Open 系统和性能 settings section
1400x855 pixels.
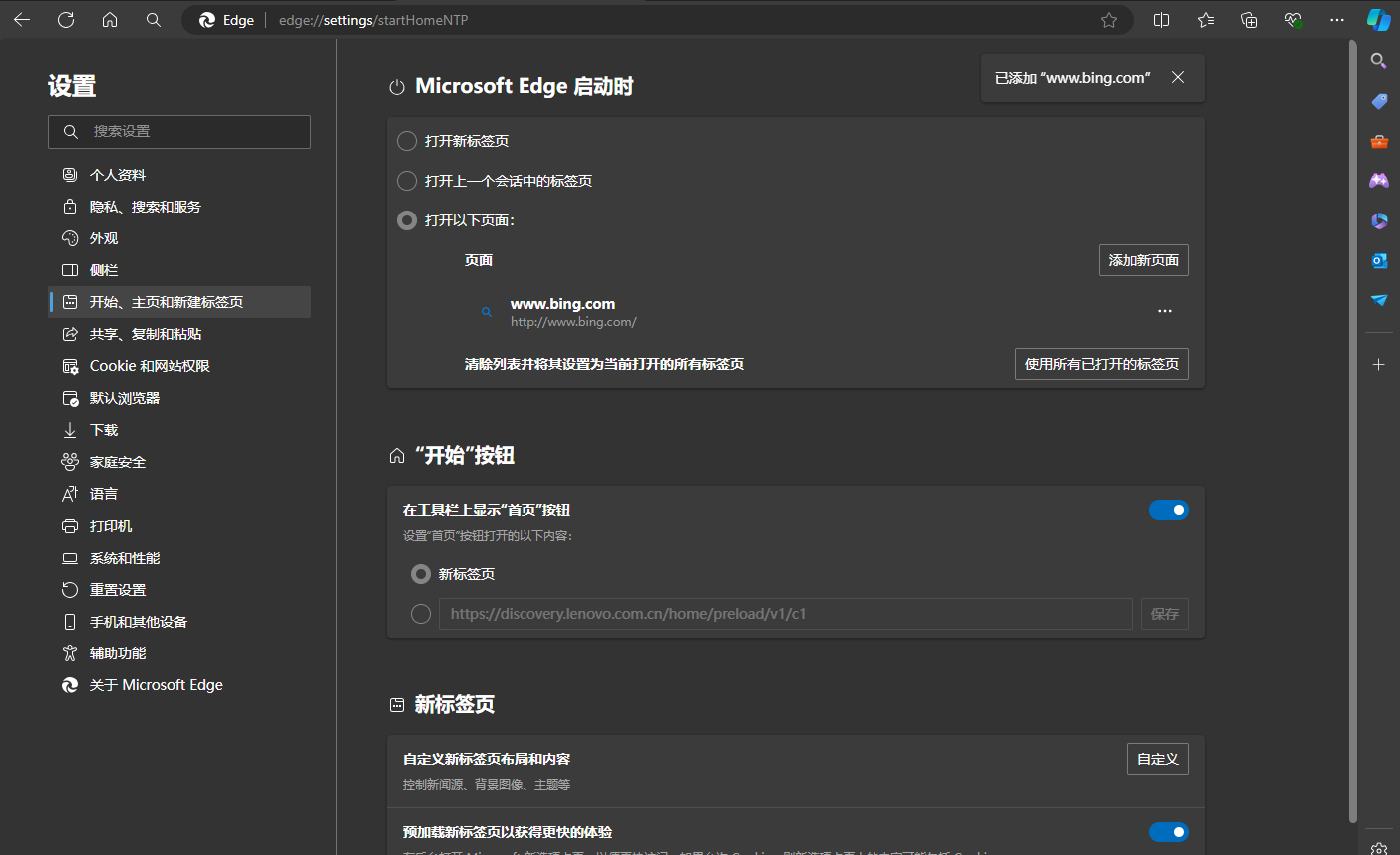point(179,558)
